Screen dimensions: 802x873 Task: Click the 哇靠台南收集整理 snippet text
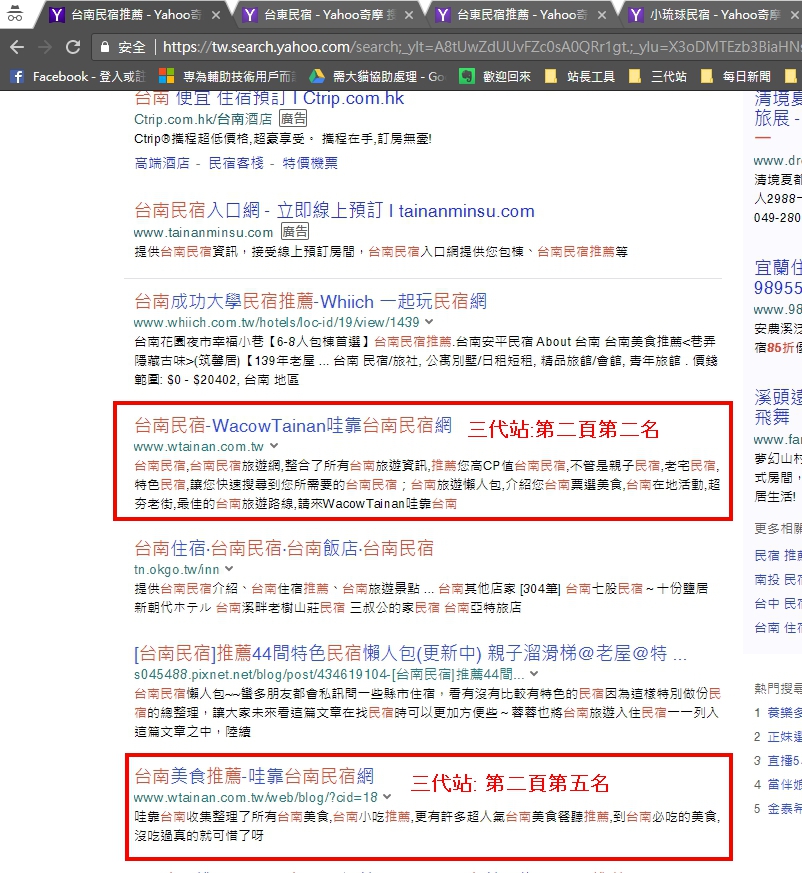[428, 826]
